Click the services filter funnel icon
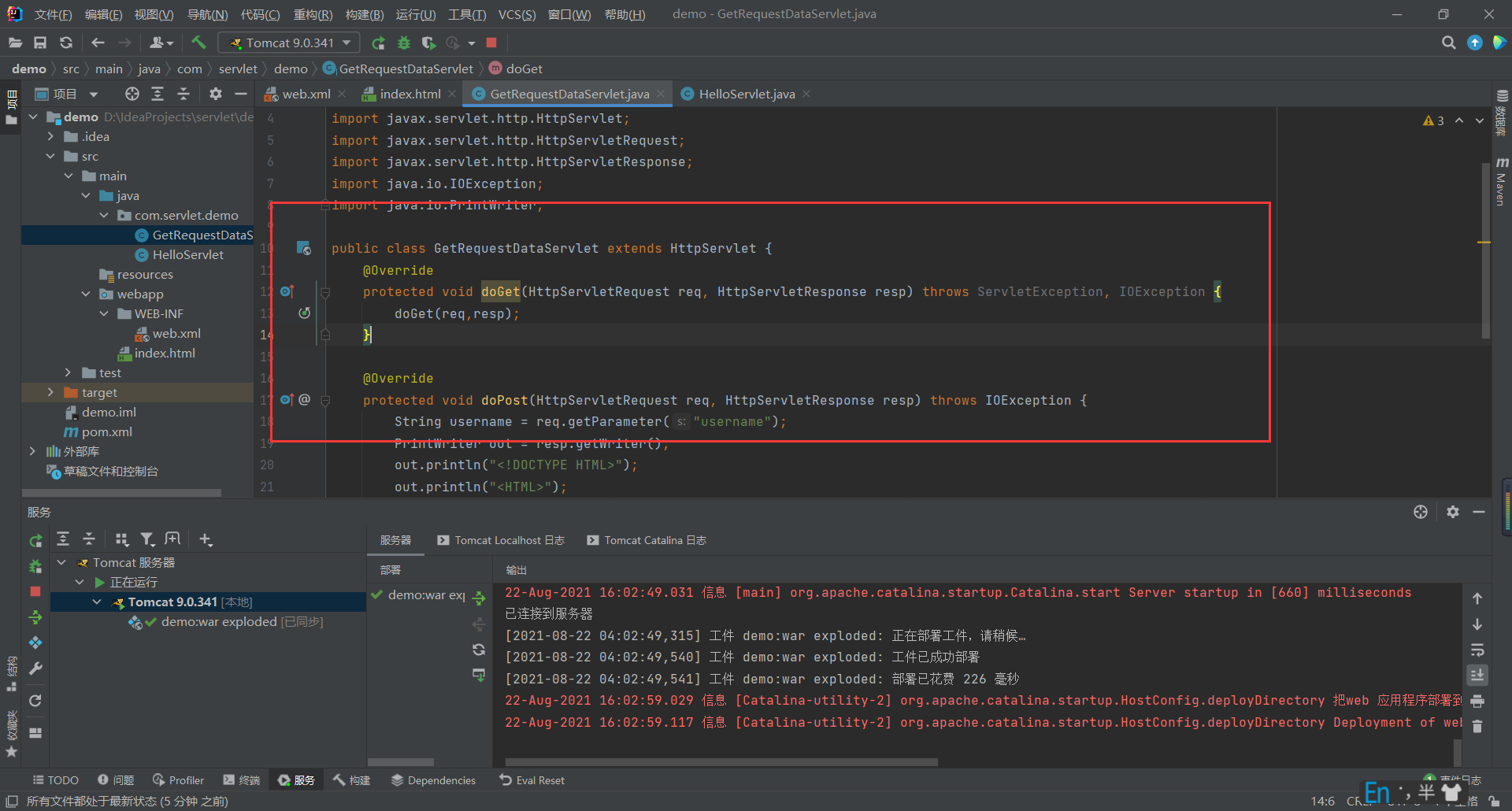Screen dimensions: 1512x811 click(x=147, y=539)
